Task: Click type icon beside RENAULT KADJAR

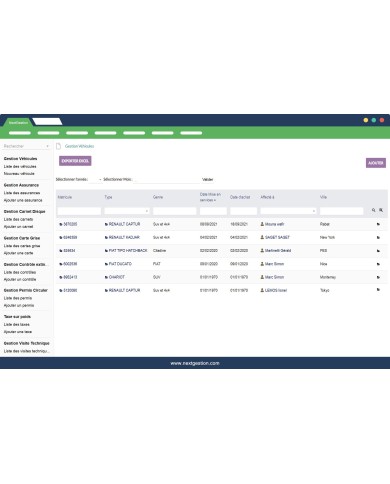Action: coord(106,237)
